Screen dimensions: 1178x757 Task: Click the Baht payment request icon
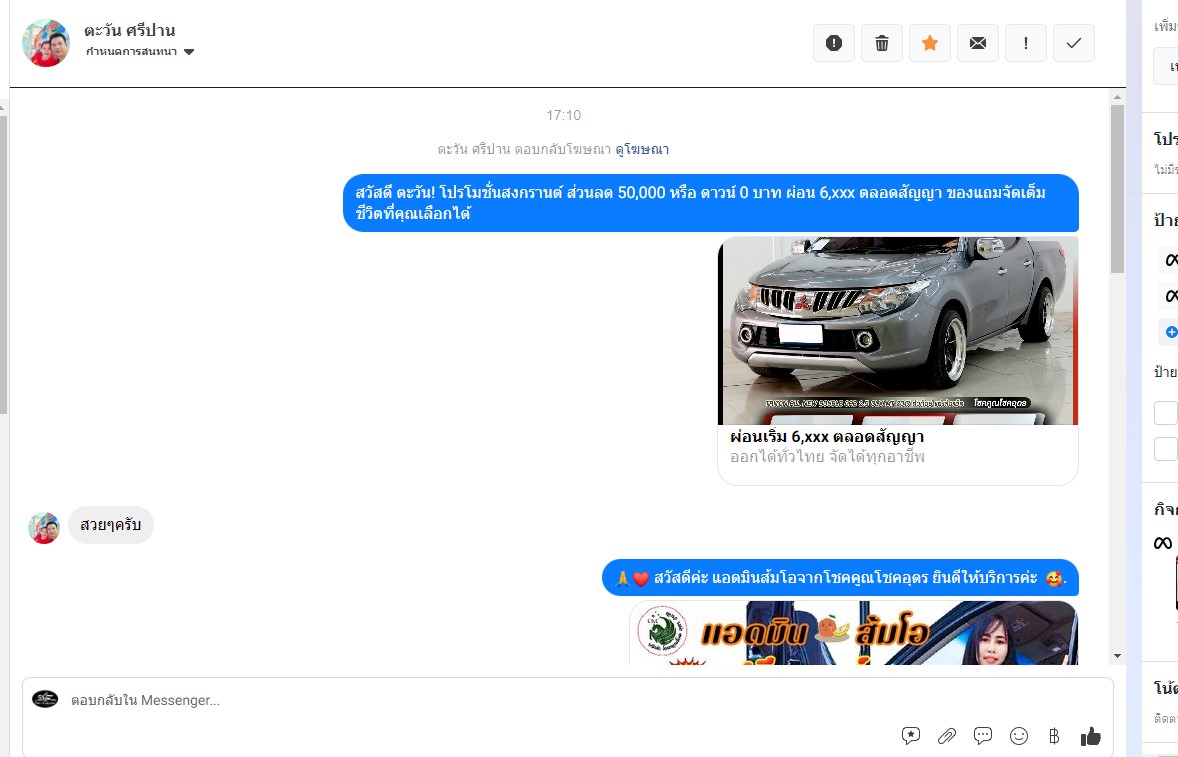[1054, 736]
